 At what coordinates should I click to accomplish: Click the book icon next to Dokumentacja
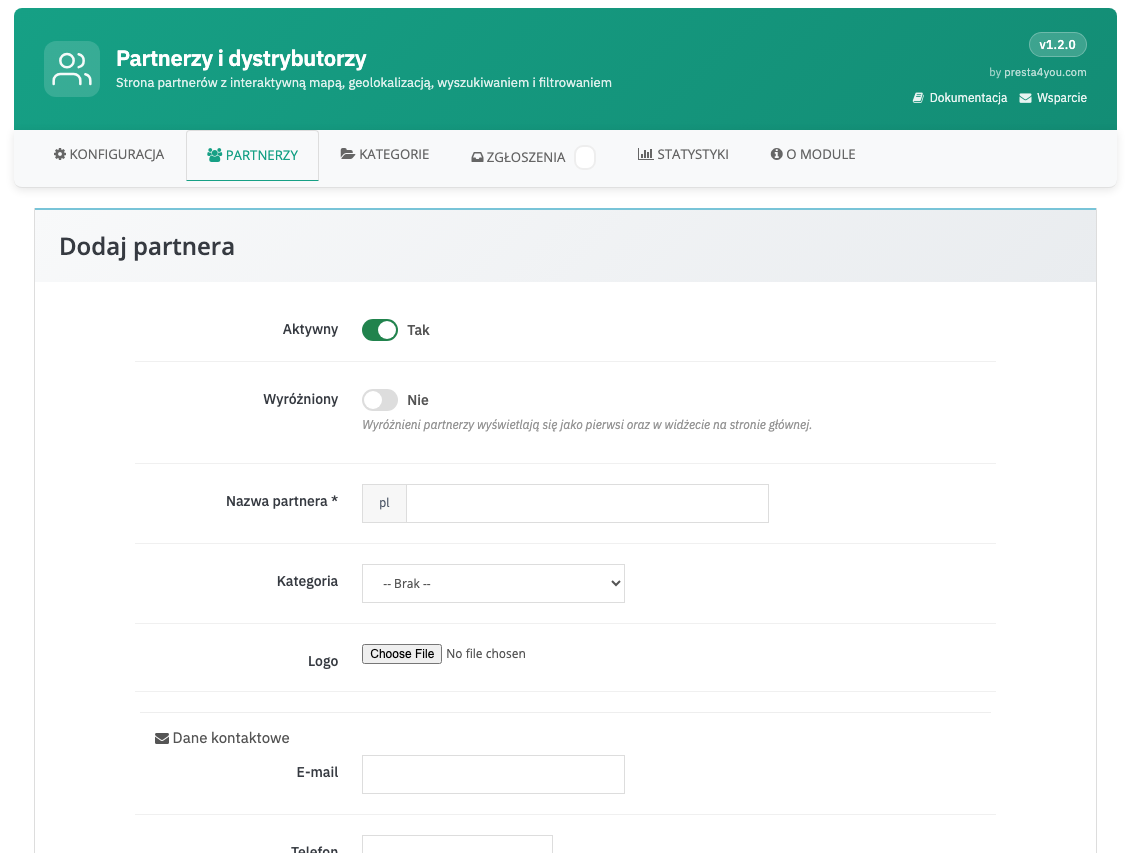tap(918, 98)
